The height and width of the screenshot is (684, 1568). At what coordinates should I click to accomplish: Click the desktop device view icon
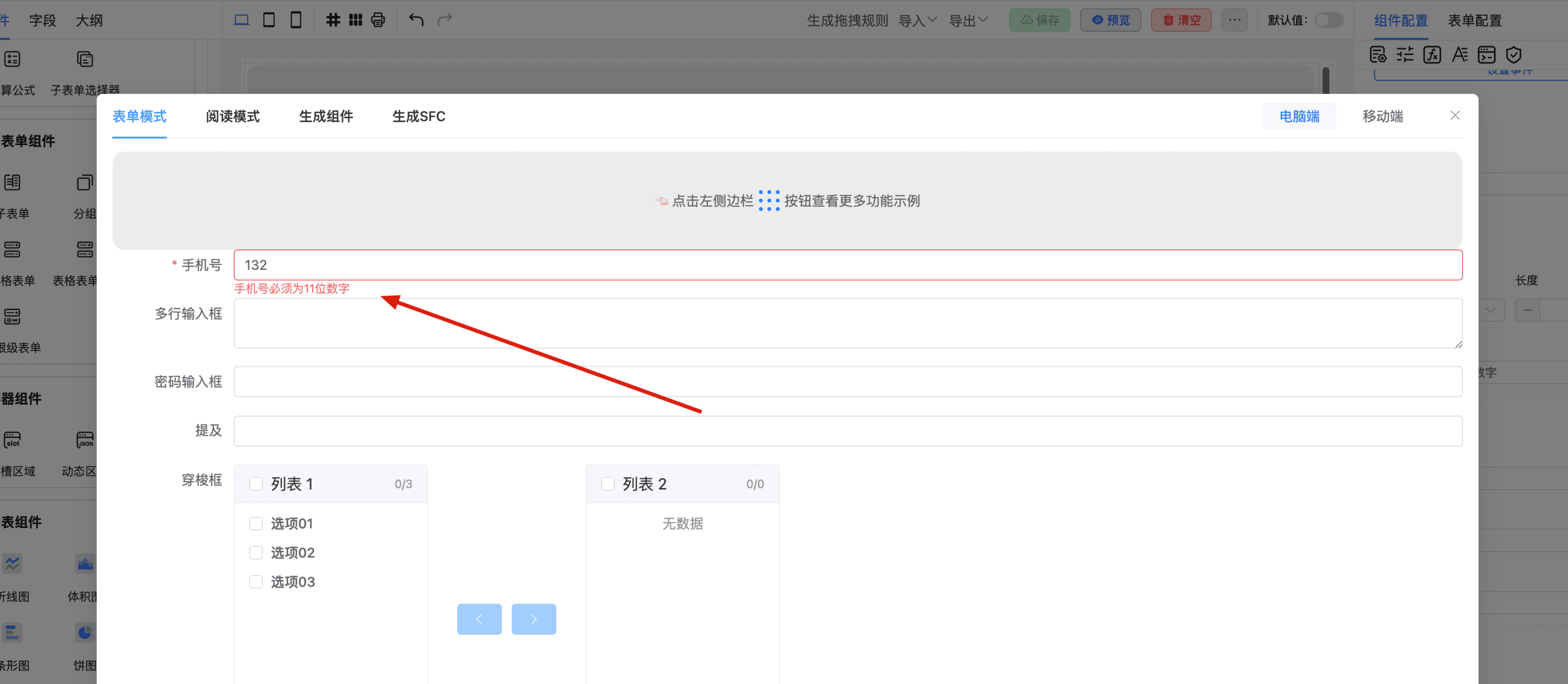coord(241,20)
